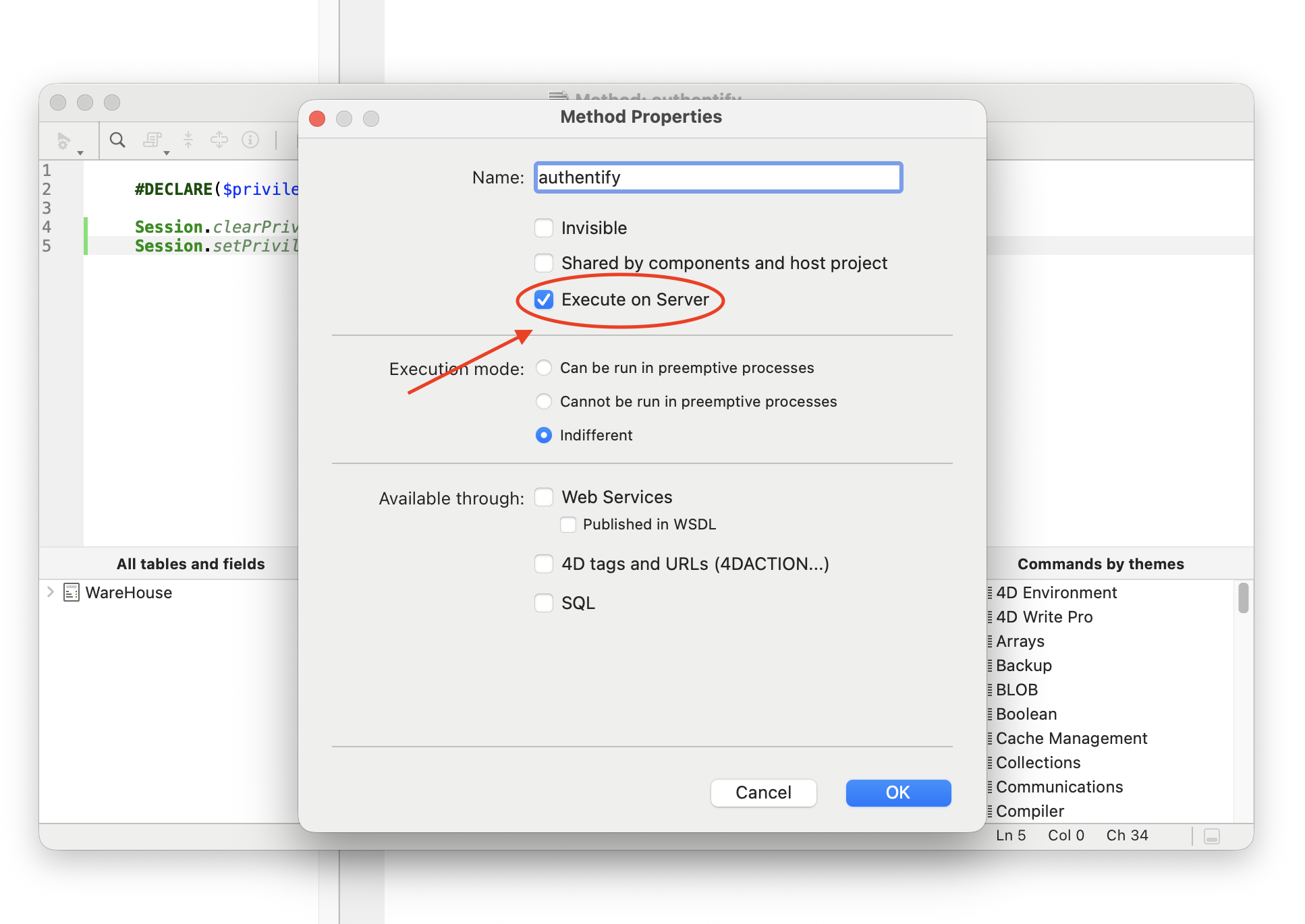
Task: Uncheck Execute on Server checkbox
Action: (x=544, y=299)
